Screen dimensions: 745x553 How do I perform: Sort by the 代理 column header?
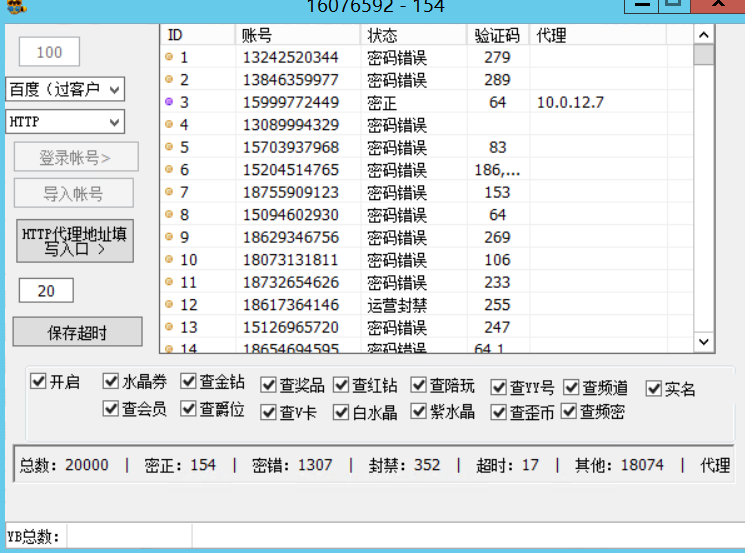click(x=598, y=35)
